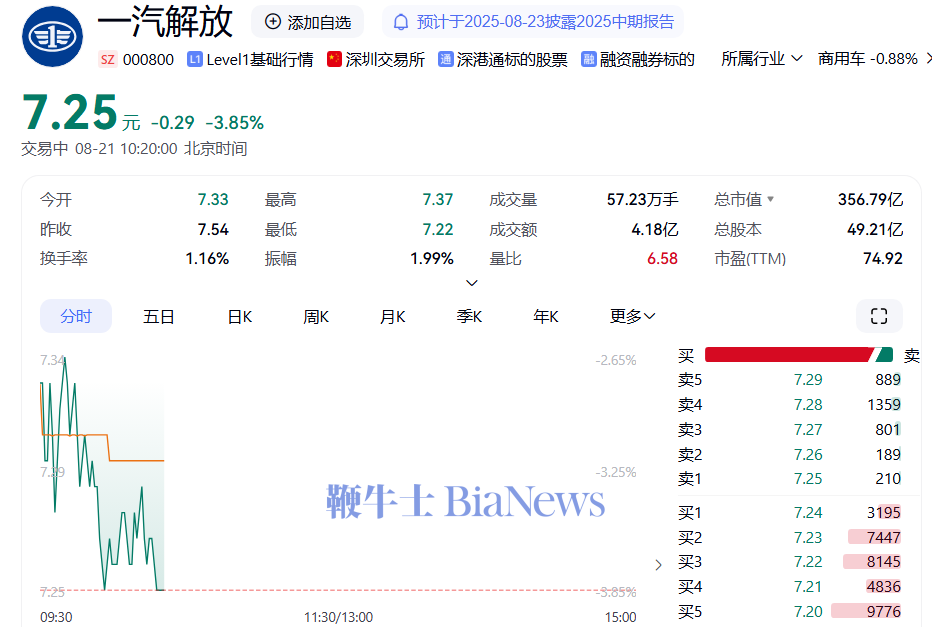Viewport: 932px width, 627px height.
Task: Click the 量比 value 6.58
Action: coord(662,259)
